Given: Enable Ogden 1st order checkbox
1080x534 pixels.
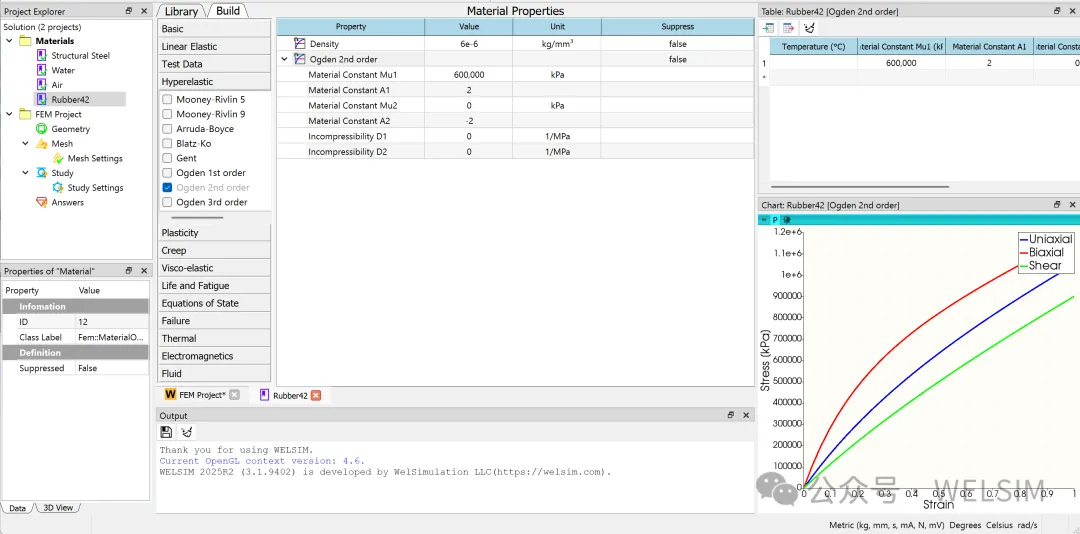Looking at the screenshot, I should point(167,173).
